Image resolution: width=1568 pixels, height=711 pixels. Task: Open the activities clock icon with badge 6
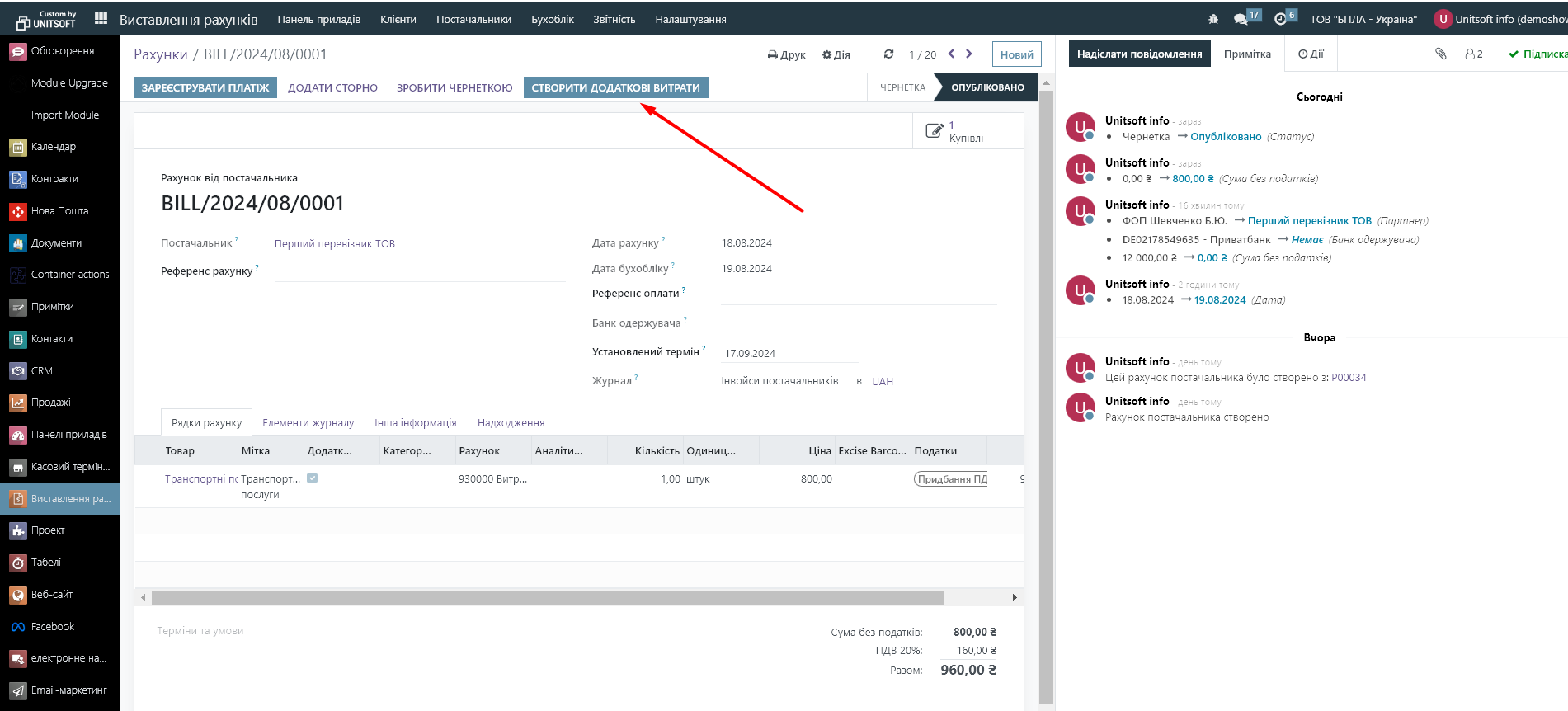pos(1280,19)
